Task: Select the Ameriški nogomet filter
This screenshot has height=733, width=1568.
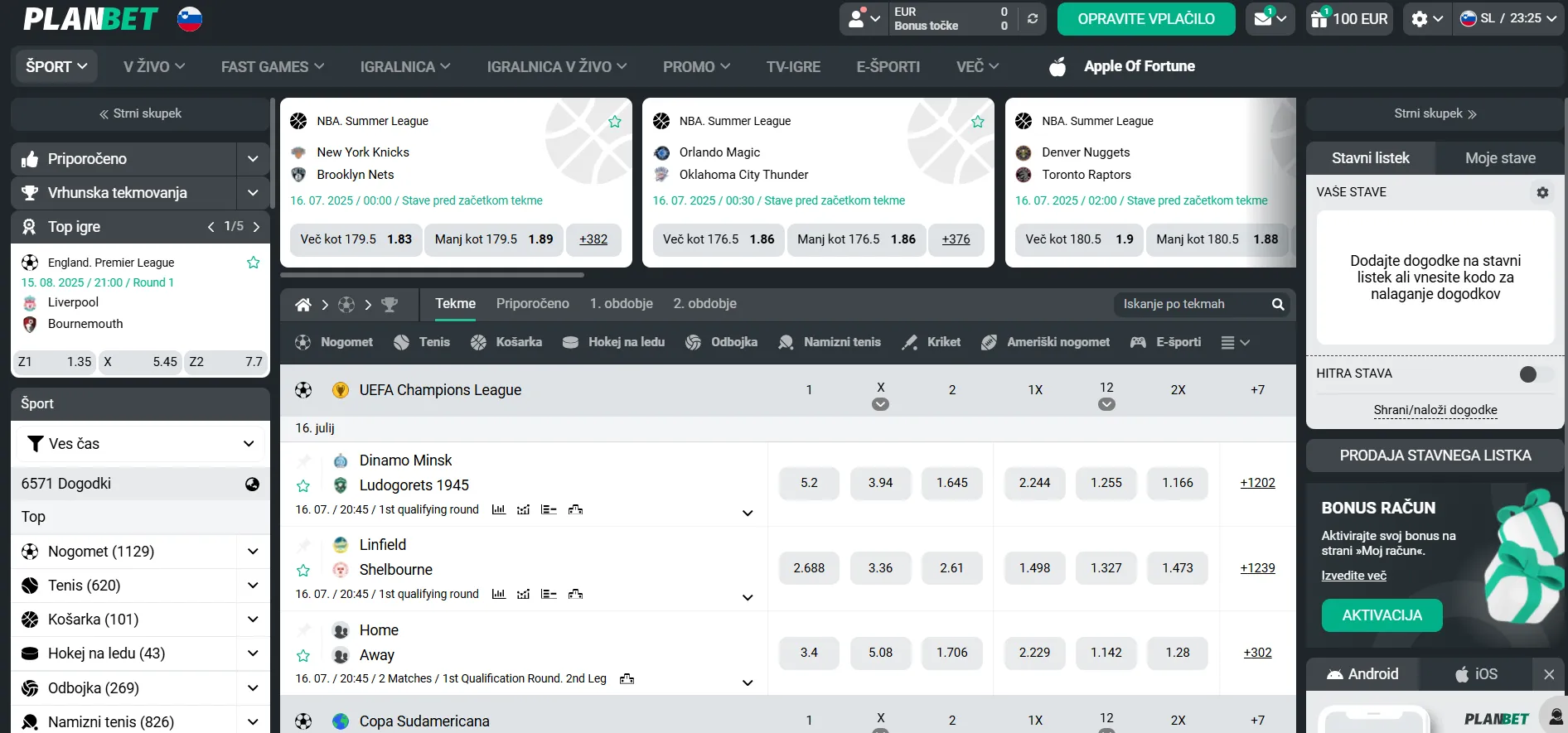Action: pos(1045,342)
